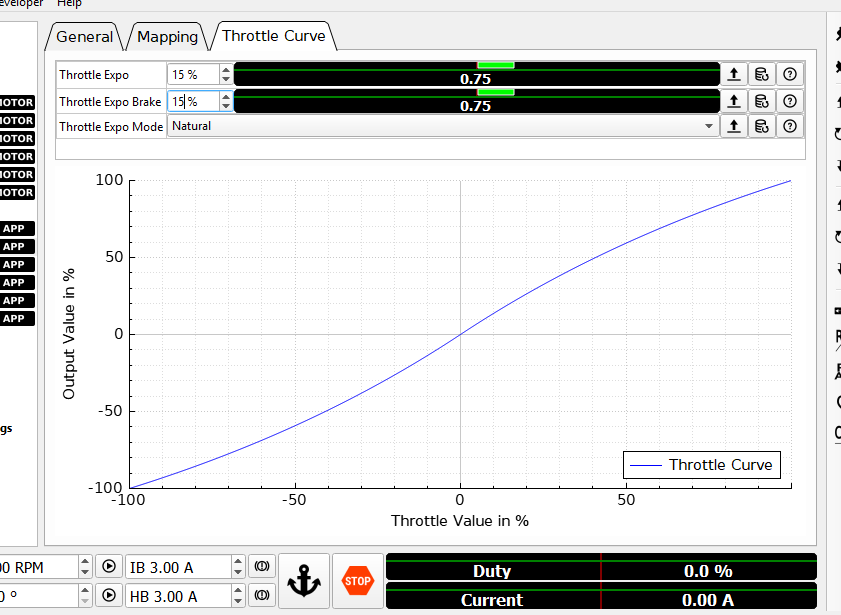The width and height of the screenshot is (841, 615).
Task: Run motor at set RPM play button
Action: pos(109,566)
